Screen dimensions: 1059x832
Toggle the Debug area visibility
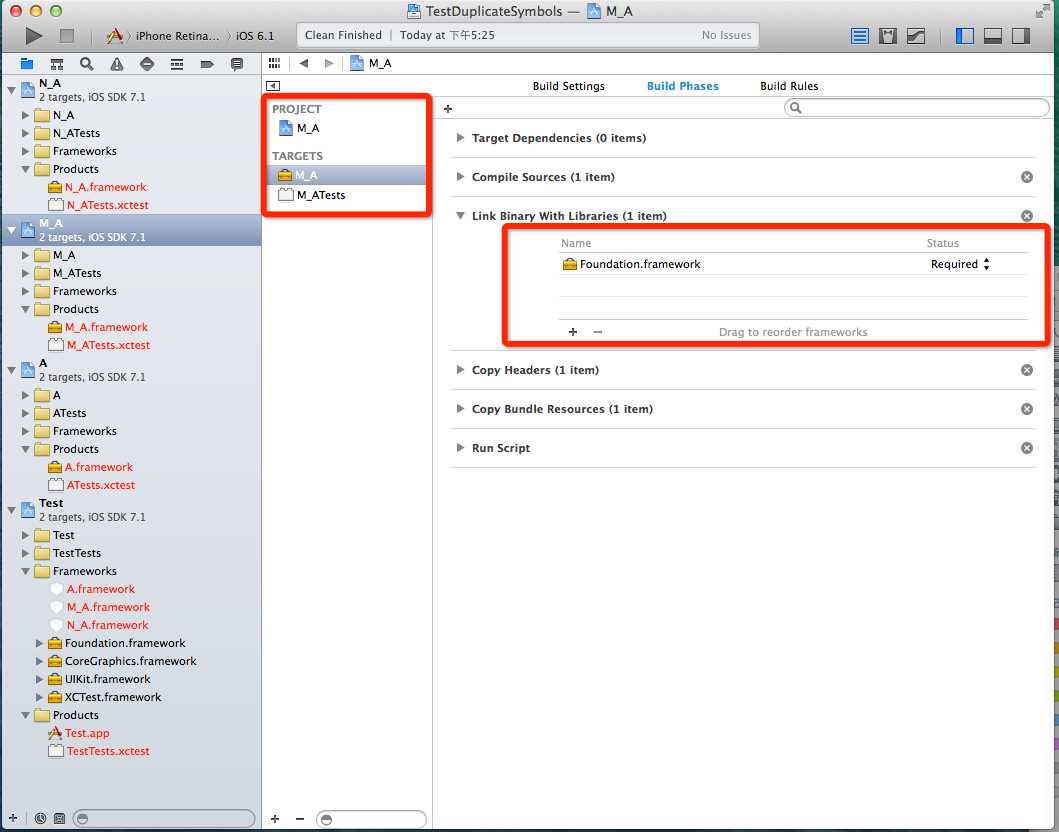click(x=993, y=36)
